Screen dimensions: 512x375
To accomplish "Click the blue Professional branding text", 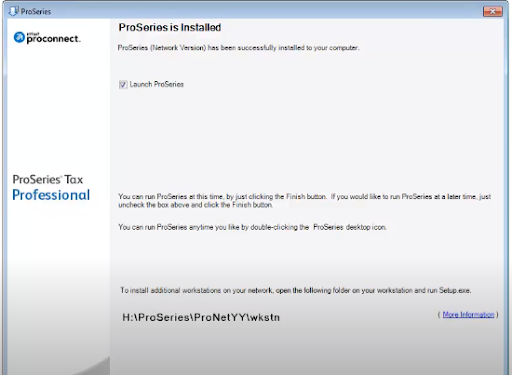I will coord(51,195).
